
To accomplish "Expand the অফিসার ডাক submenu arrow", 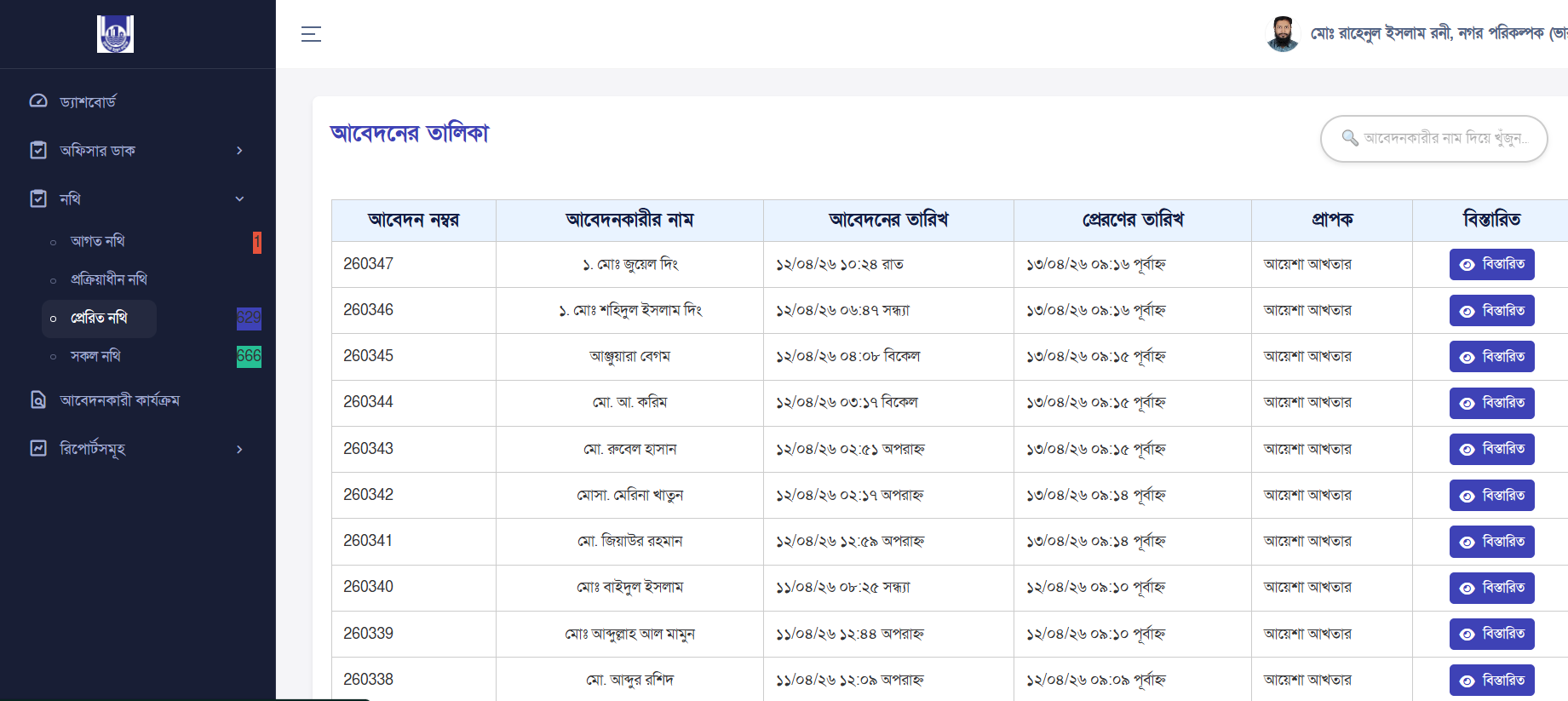I will [239, 151].
